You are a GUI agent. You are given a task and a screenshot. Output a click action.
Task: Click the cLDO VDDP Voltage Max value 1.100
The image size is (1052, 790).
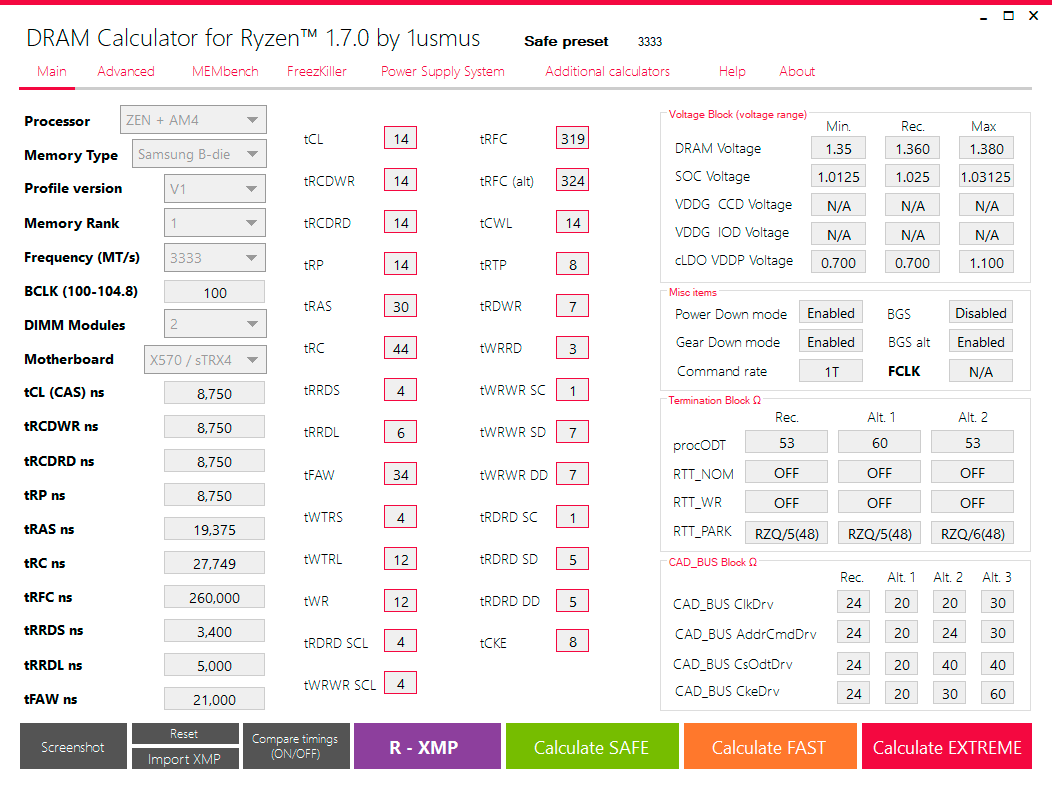pyautogui.click(x=986, y=262)
